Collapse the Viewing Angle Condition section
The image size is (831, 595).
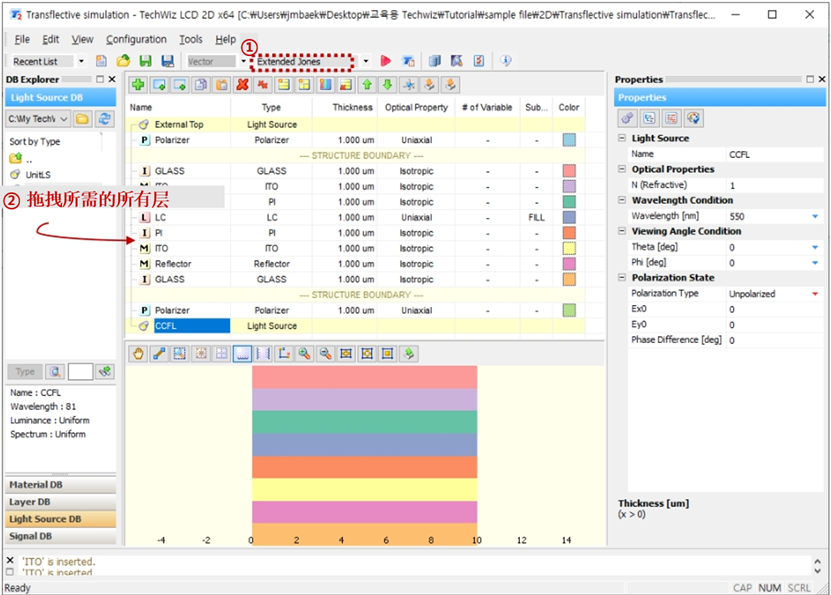coord(622,231)
